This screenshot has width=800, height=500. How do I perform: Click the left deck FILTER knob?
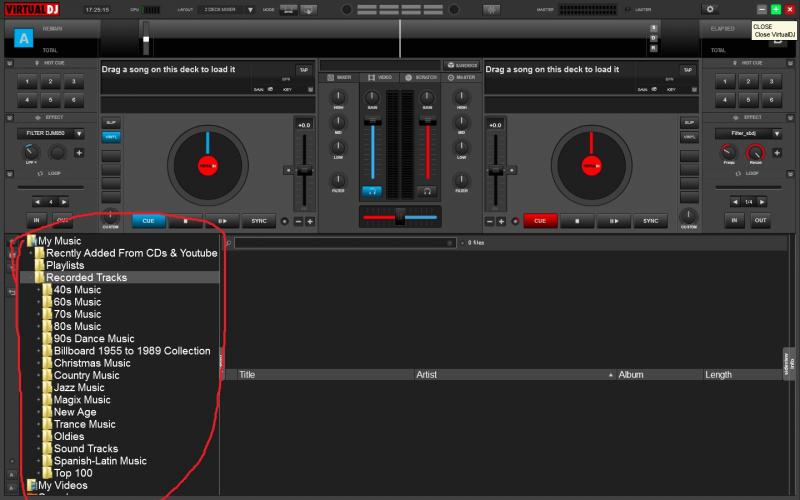[338, 180]
